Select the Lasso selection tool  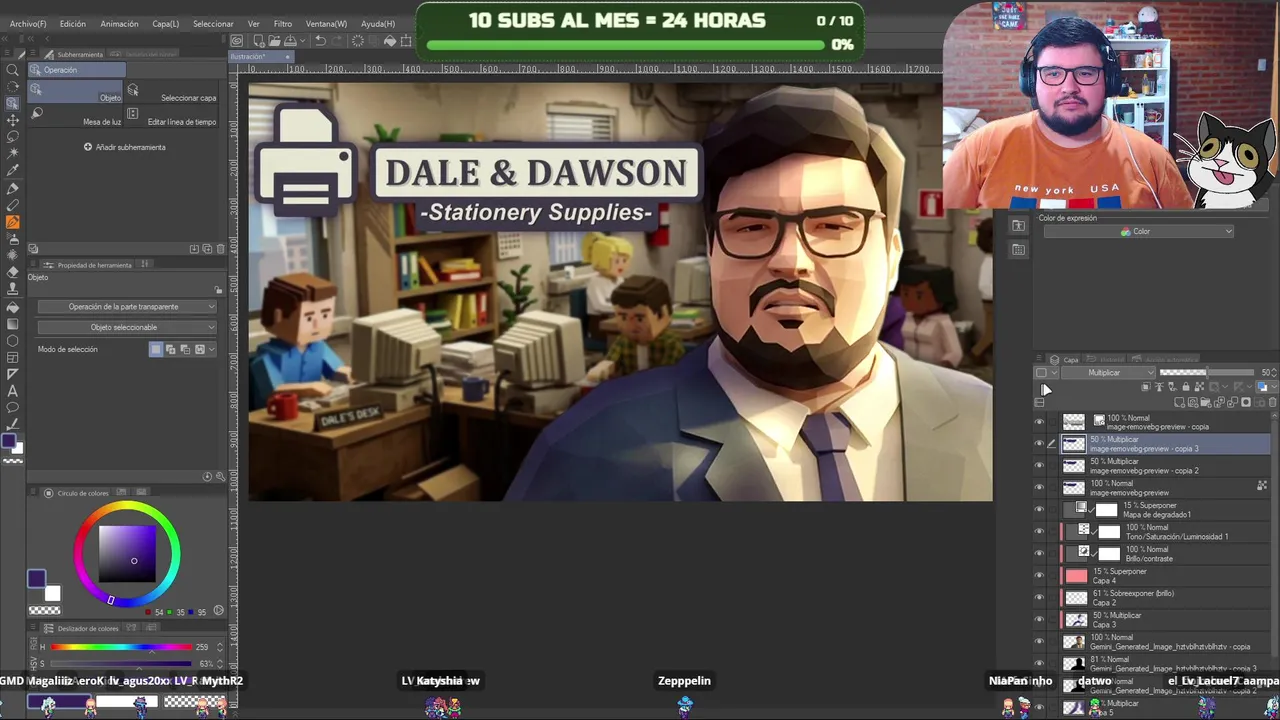pyautogui.click(x=13, y=137)
